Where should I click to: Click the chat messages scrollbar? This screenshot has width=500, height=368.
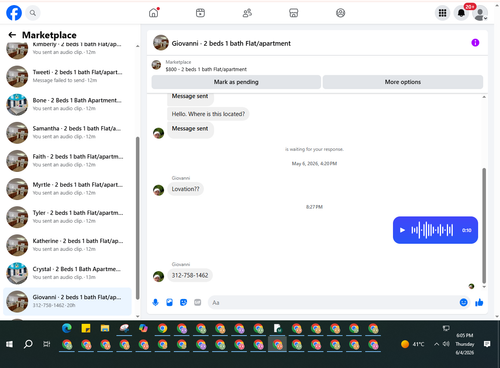pos(484,225)
